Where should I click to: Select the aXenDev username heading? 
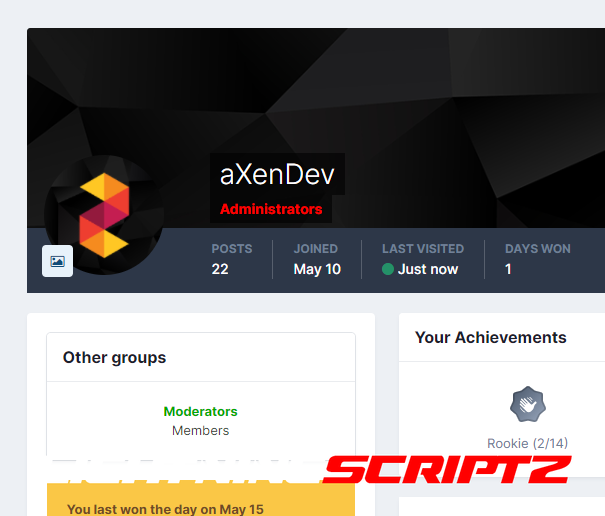coord(277,175)
